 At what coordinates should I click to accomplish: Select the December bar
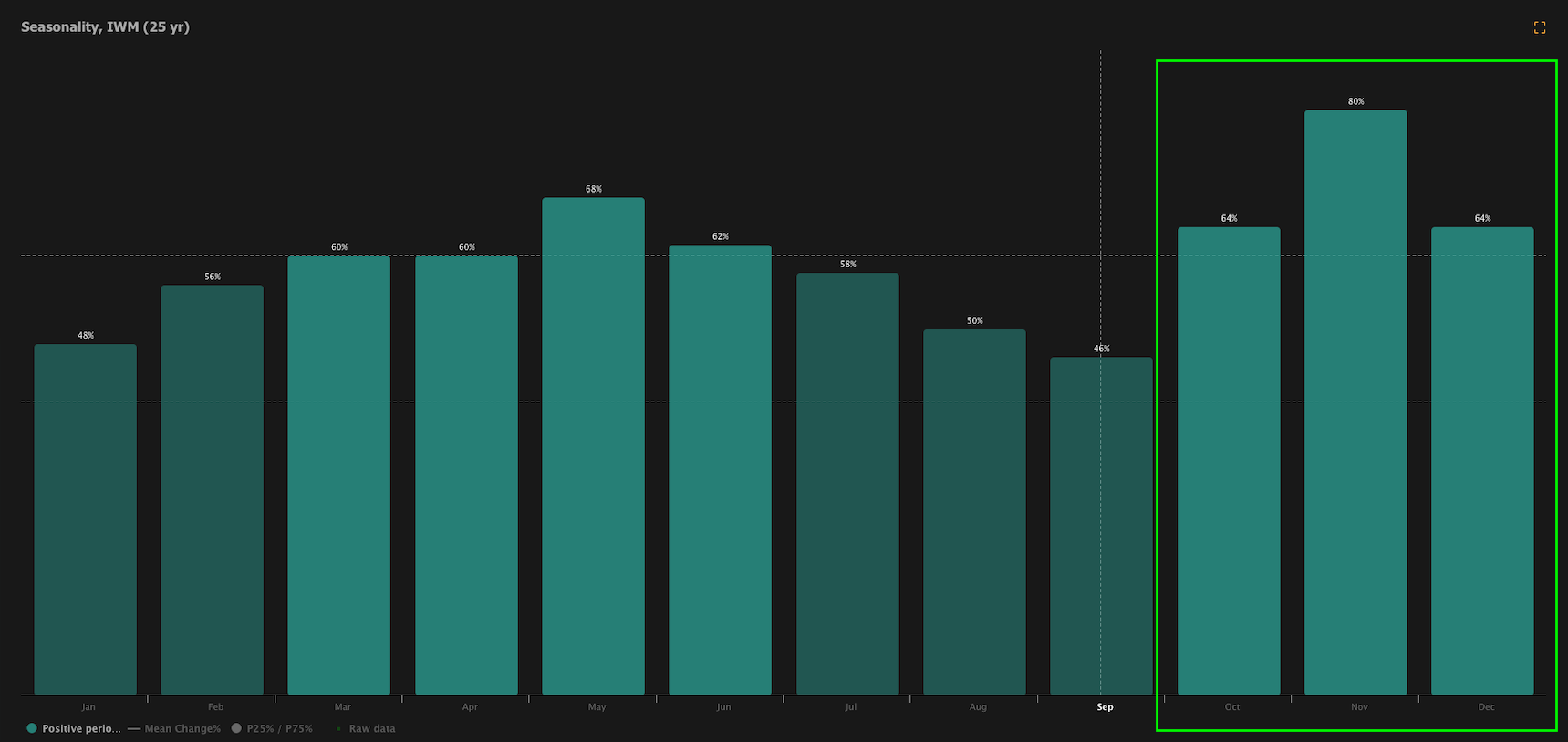1482,461
